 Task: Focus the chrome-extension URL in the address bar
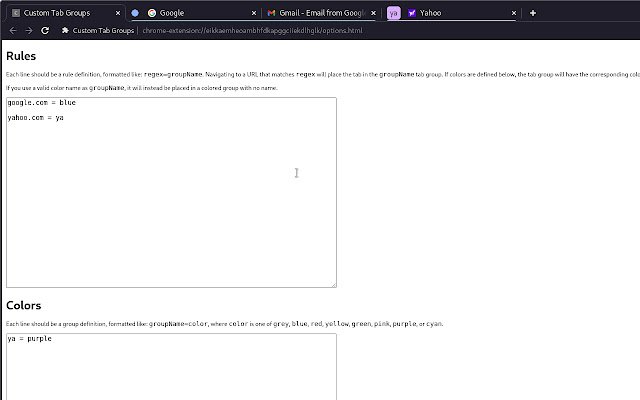click(x=252, y=31)
